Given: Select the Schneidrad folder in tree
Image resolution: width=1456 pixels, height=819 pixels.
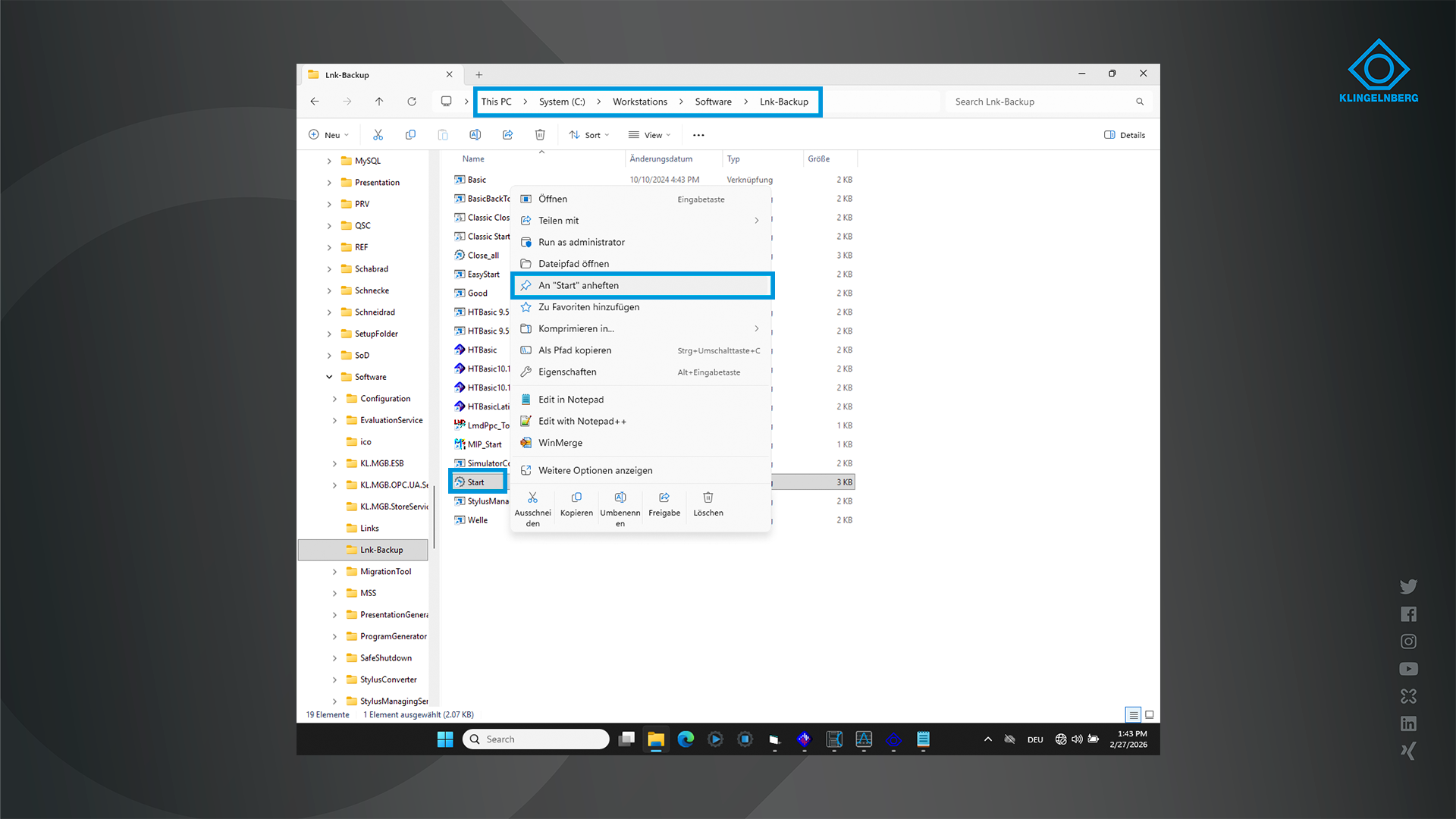Looking at the screenshot, I should (375, 312).
